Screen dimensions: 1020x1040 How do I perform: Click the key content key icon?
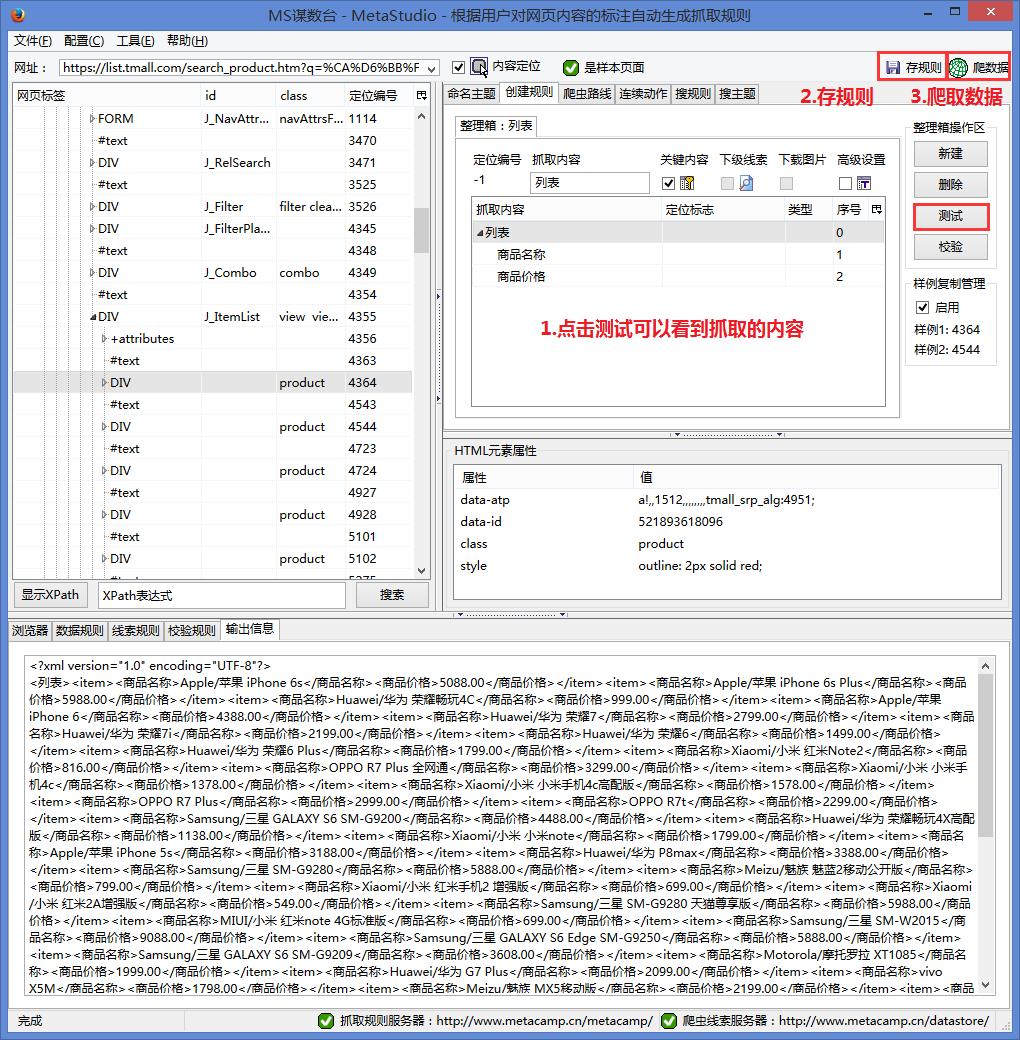687,183
